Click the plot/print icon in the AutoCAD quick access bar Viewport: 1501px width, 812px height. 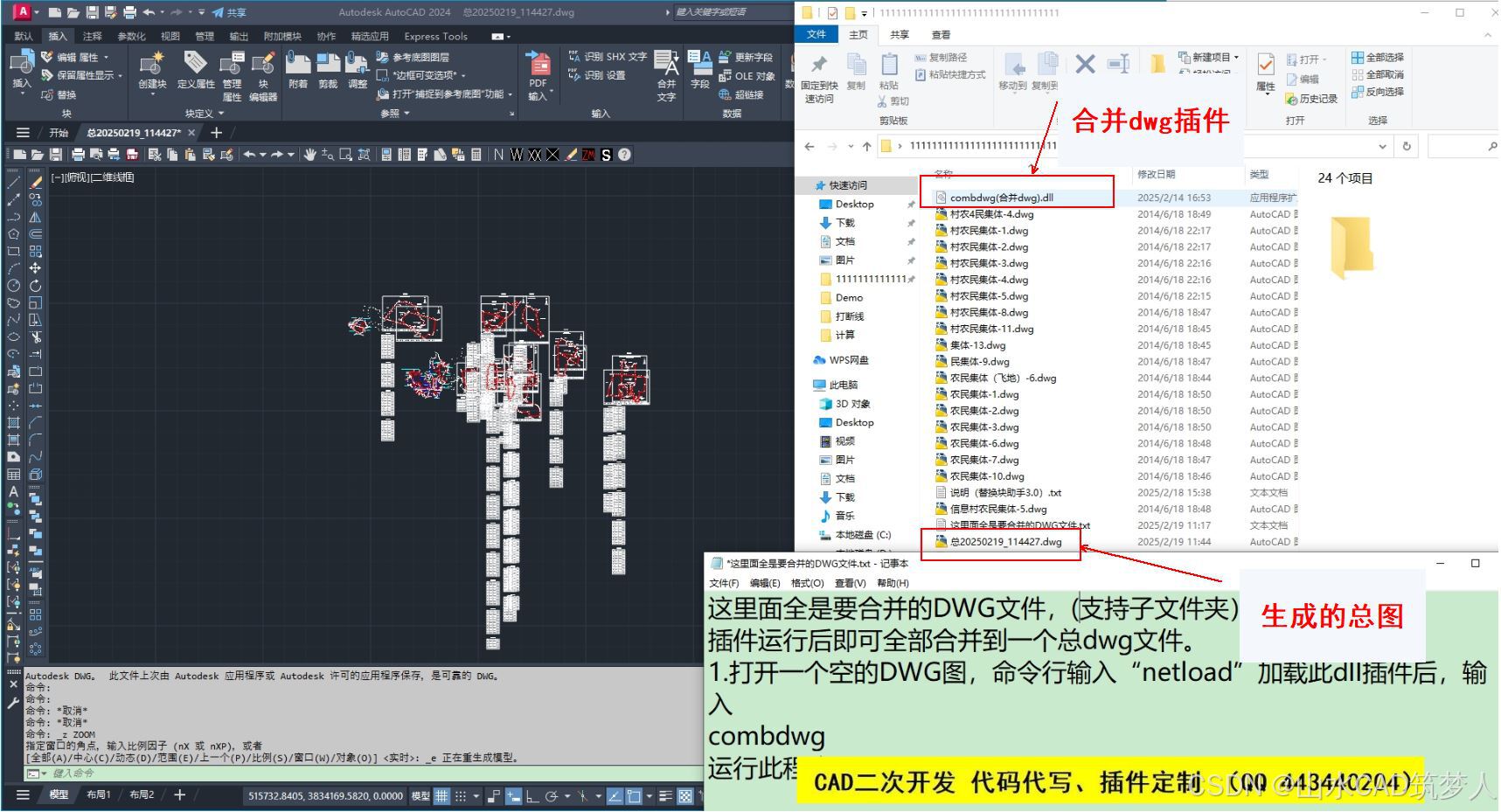click(x=129, y=12)
